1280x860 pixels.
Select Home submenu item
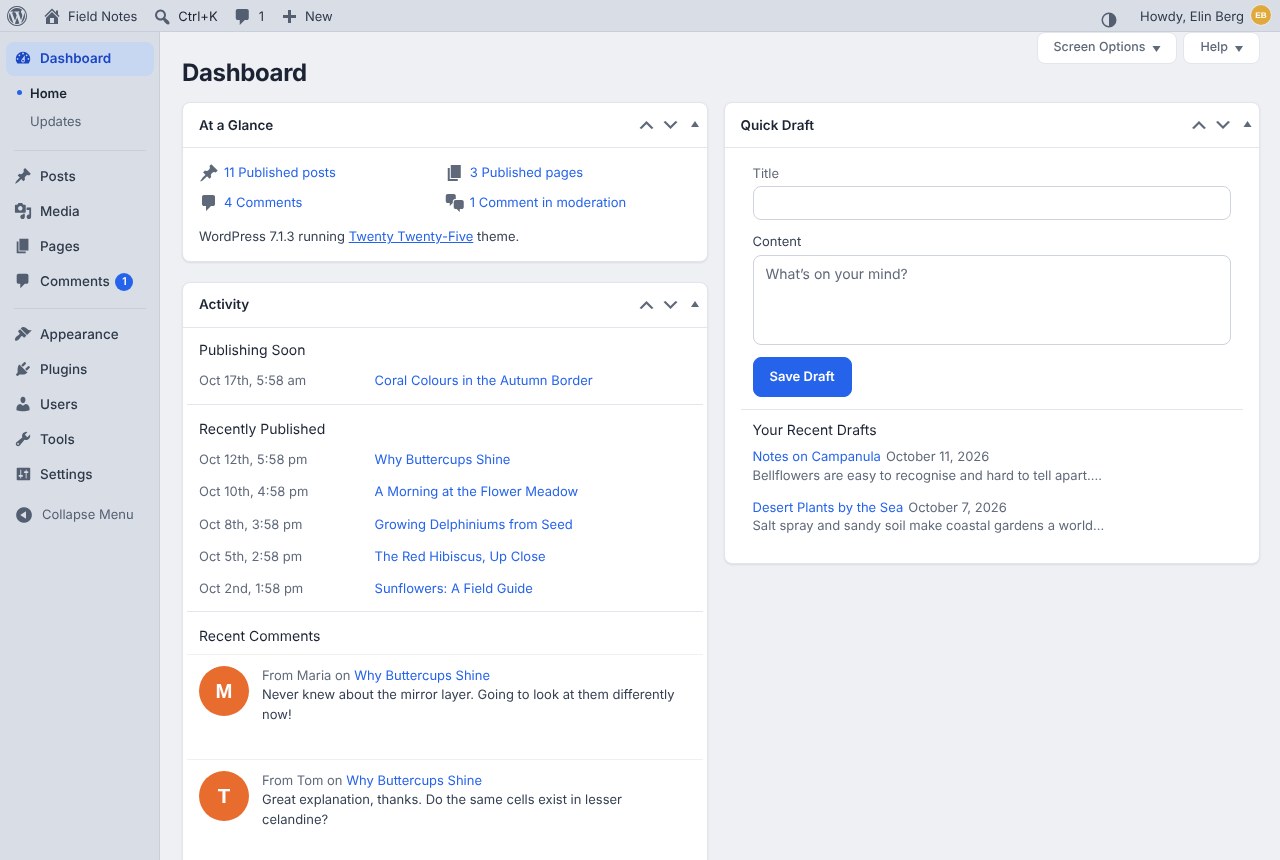point(48,93)
